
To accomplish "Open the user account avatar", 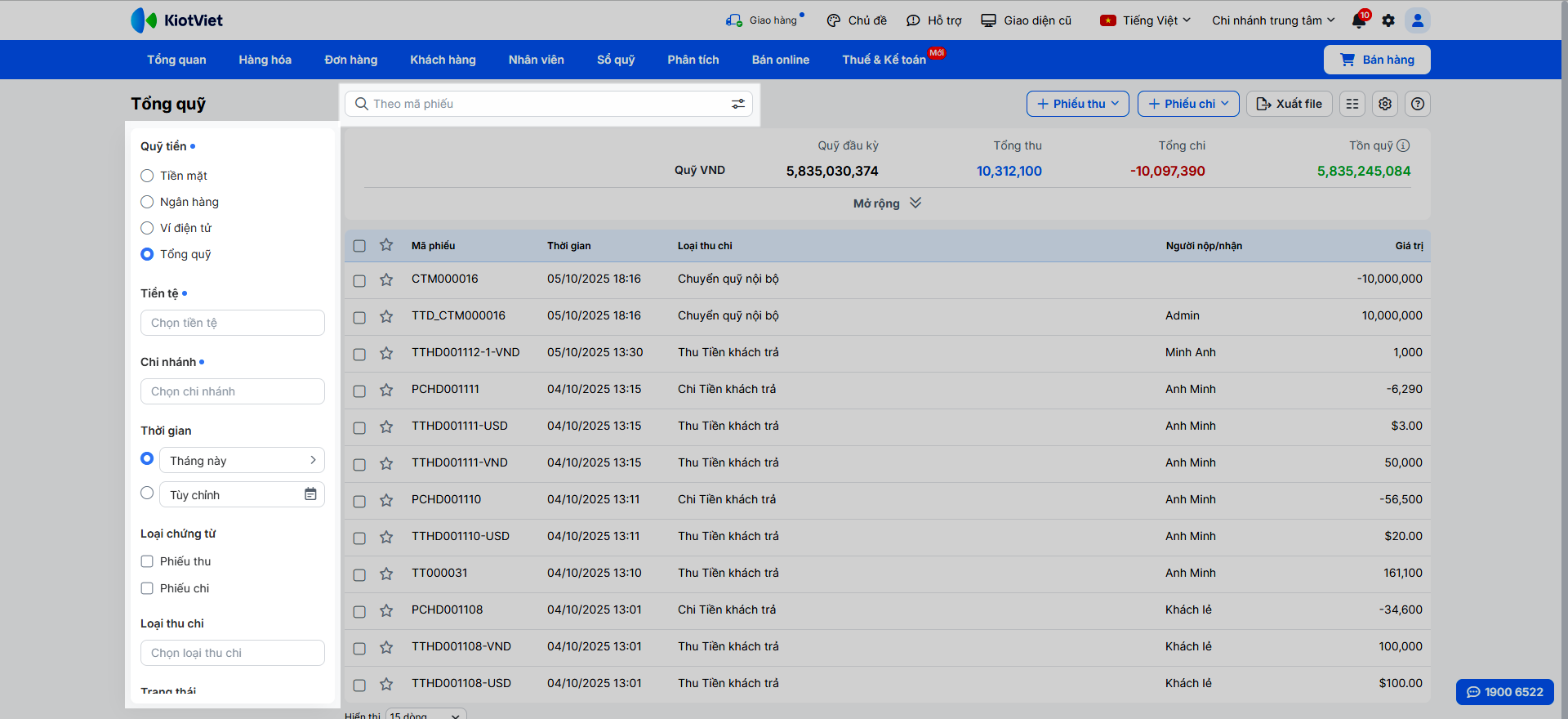I will (1418, 20).
